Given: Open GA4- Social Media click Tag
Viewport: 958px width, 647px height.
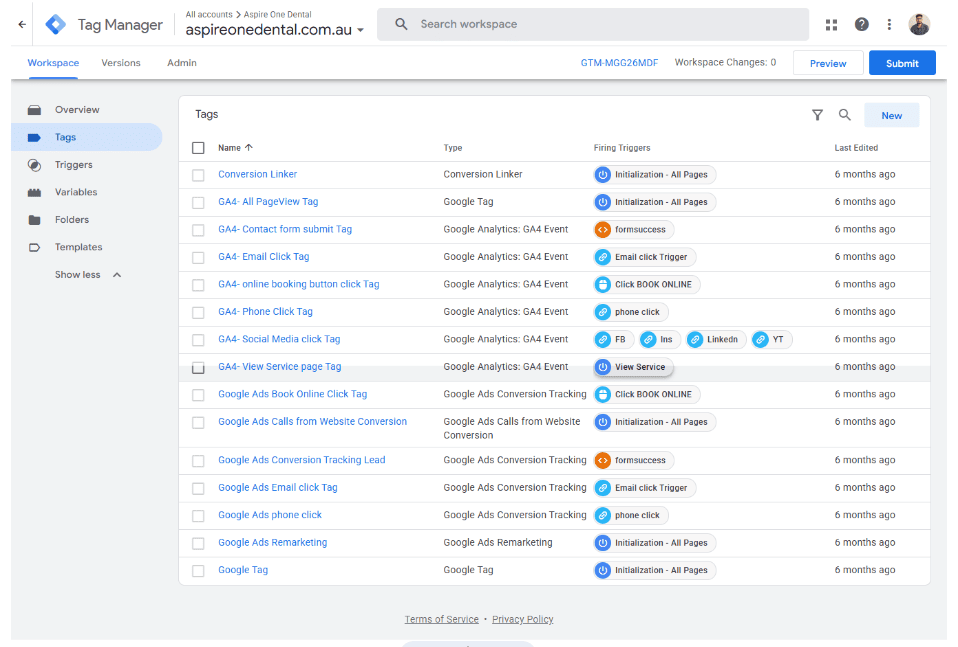Looking at the screenshot, I should pyautogui.click(x=279, y=340).
